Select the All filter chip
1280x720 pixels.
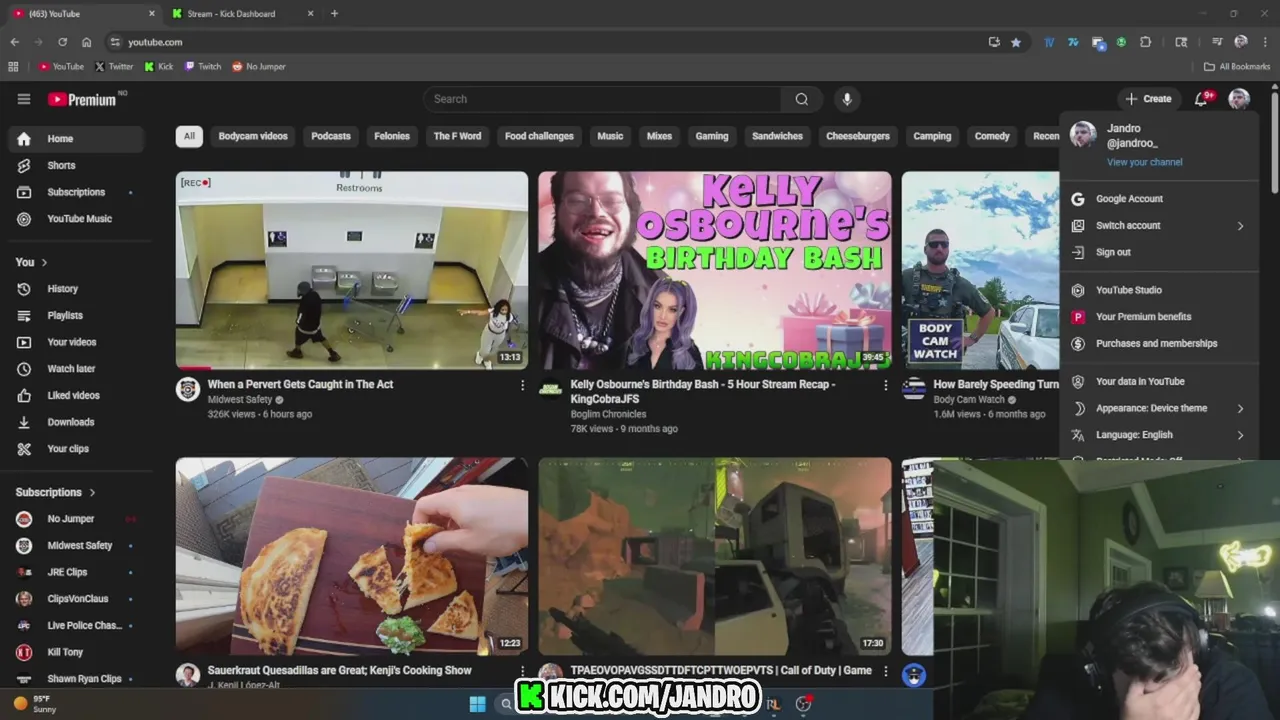pos(189,136)
